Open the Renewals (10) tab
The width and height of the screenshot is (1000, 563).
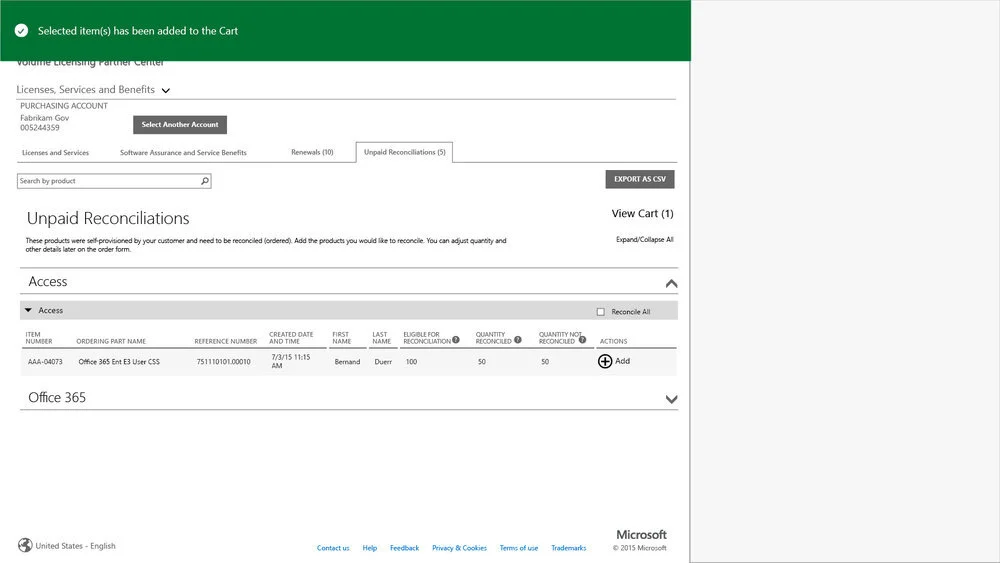pos(312,152)
